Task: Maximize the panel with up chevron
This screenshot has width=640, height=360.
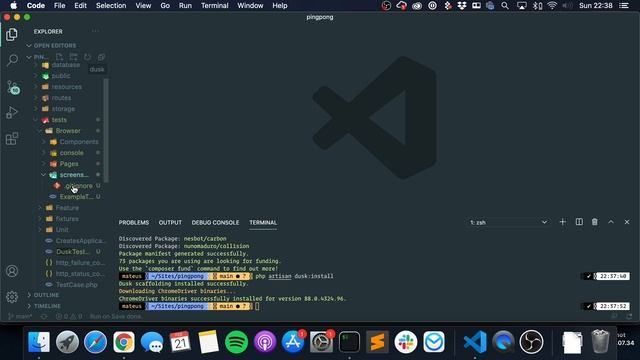Action: pos(611,222)
